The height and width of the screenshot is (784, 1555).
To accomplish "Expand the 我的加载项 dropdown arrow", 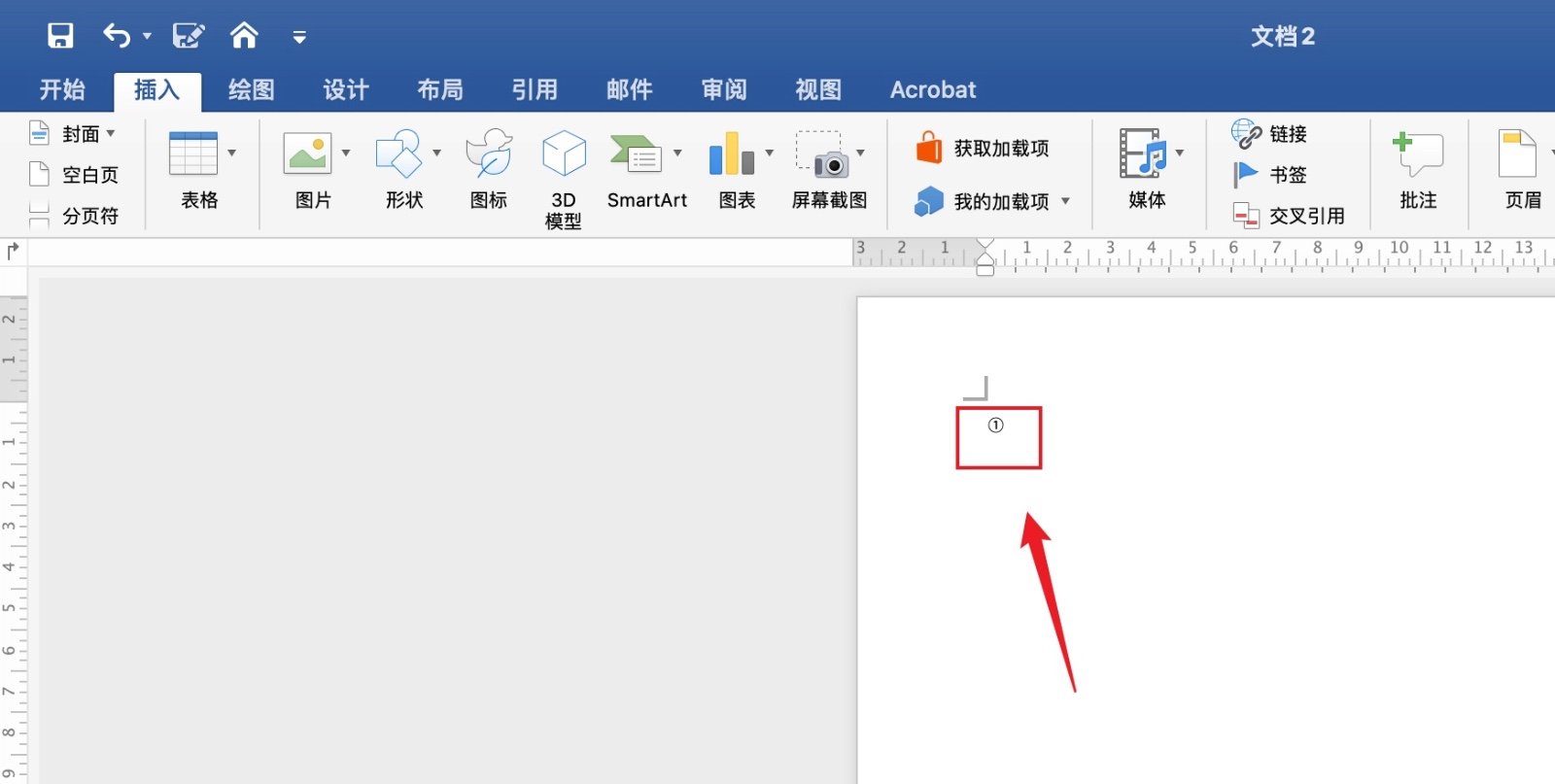I will point(1065,201).
